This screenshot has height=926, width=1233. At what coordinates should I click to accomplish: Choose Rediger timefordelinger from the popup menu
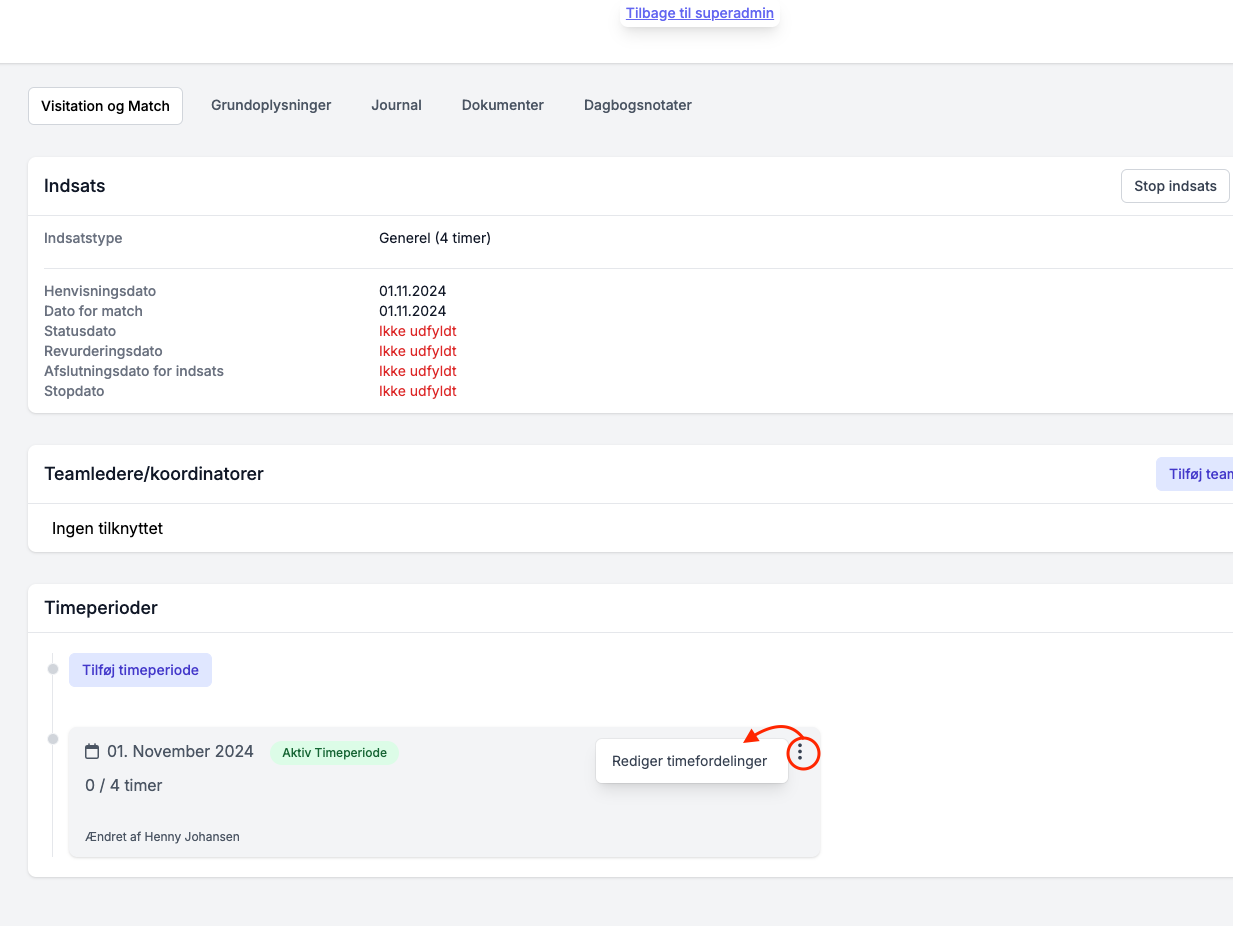pos(690,761)
